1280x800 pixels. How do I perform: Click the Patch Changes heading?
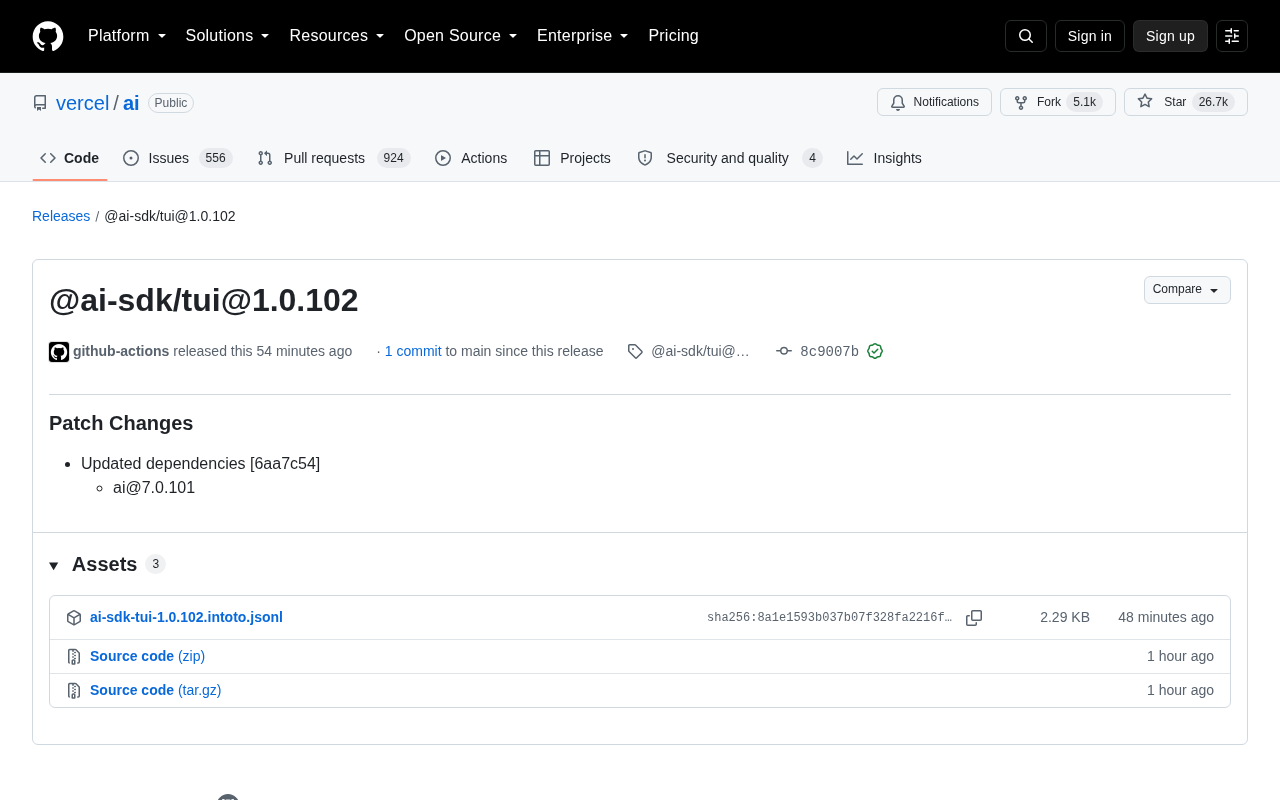coord(121,423)
